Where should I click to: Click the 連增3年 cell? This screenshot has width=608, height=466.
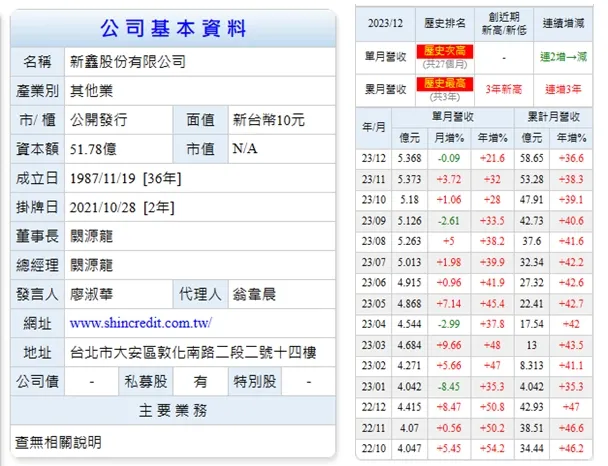point(563,90)
